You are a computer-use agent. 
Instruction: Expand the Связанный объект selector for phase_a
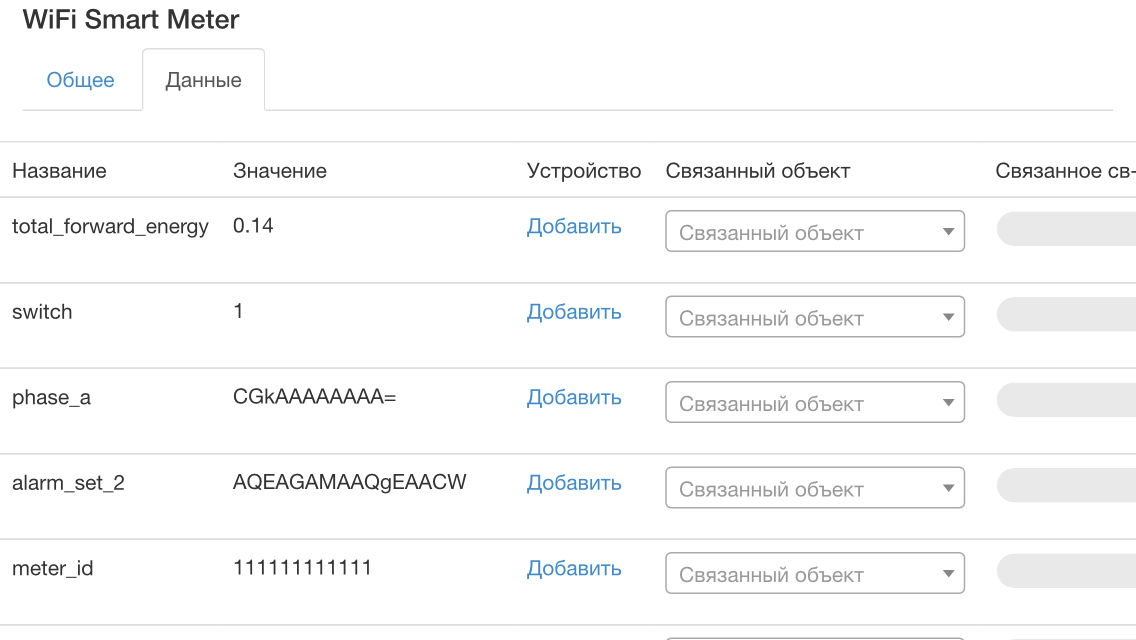point(814,401)
